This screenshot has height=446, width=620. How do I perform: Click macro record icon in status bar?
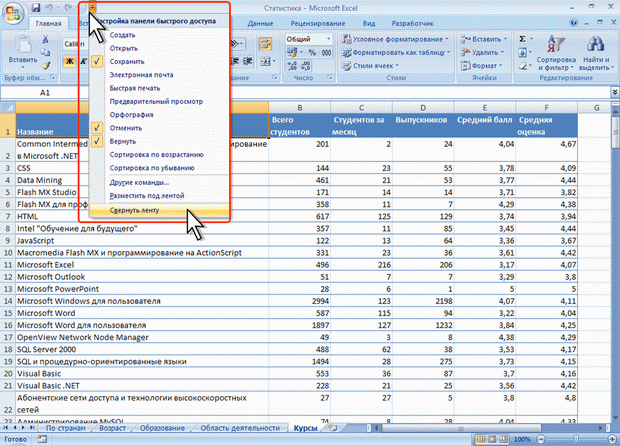42,438
